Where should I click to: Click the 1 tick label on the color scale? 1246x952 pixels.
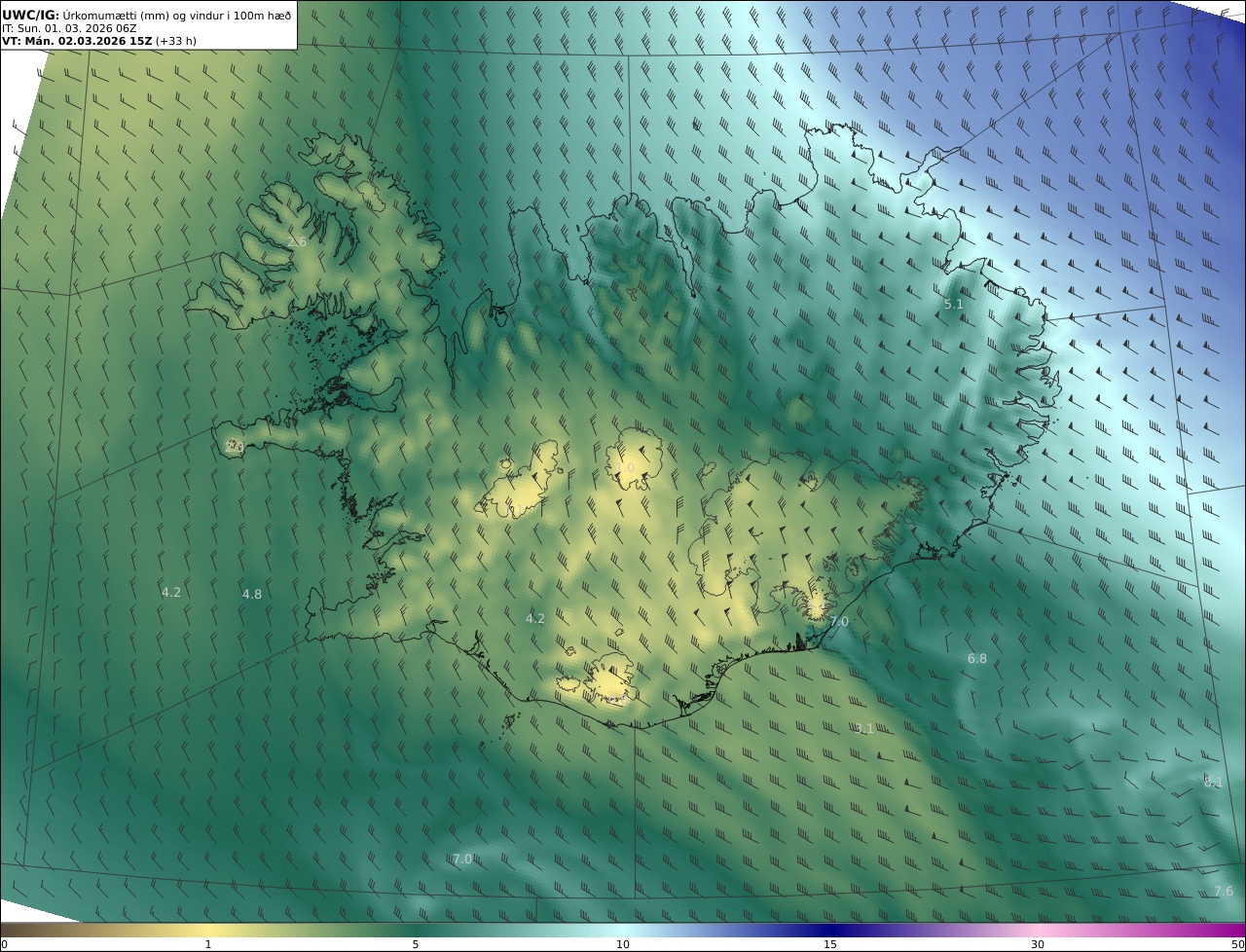(208, 944)
